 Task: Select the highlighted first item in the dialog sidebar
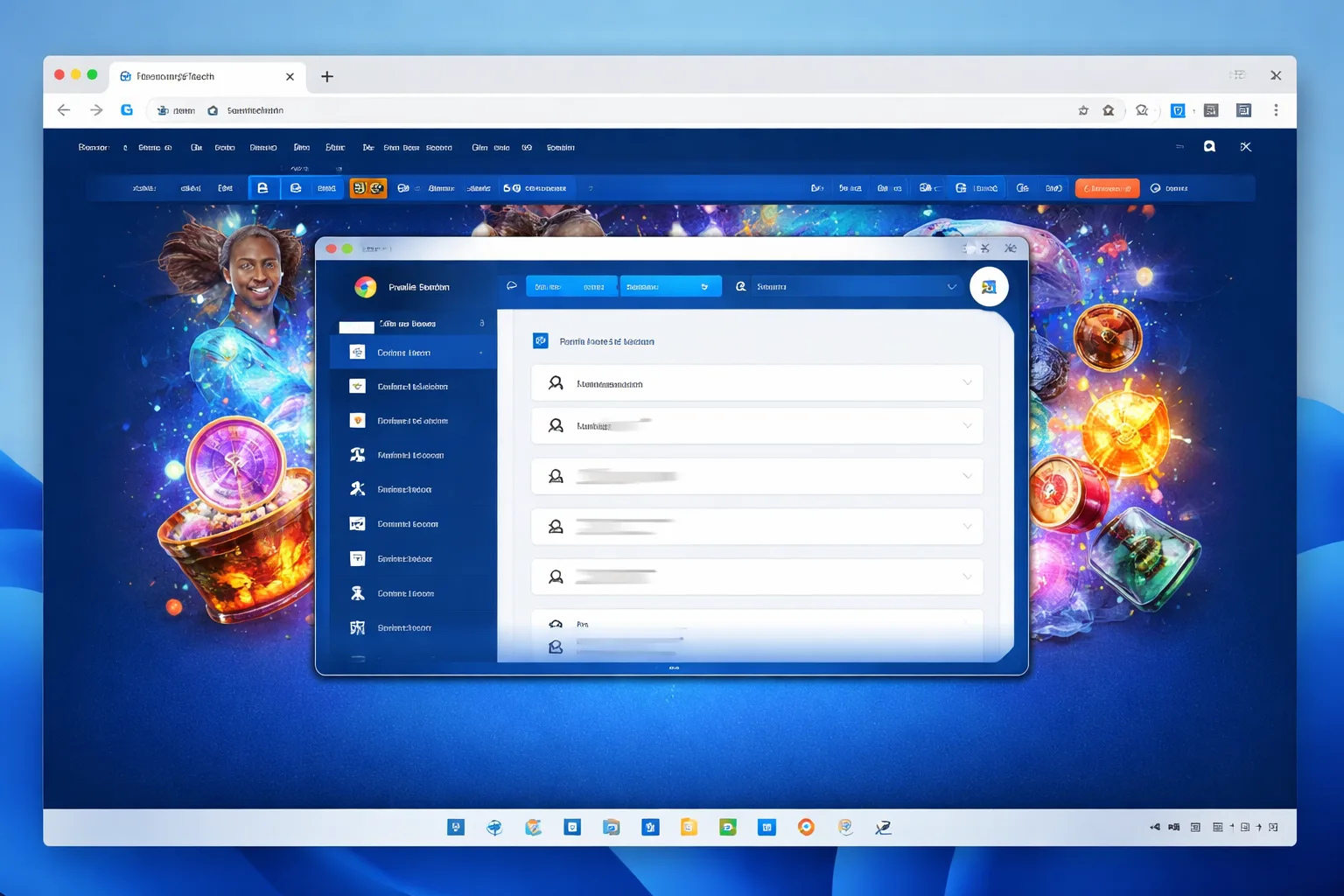tap(413, 353)
